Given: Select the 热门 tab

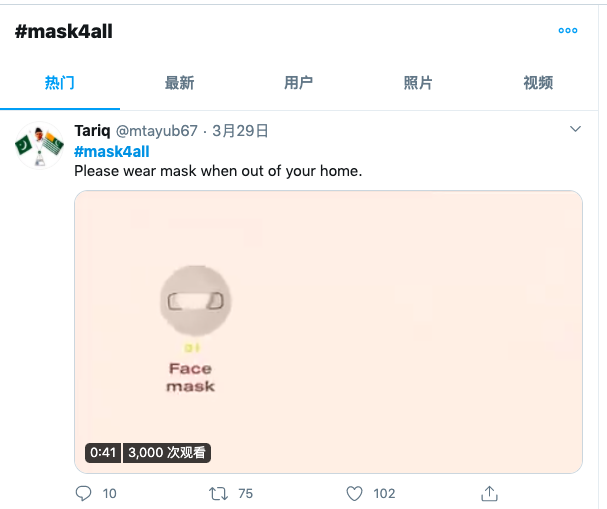Looking at the screenshot, I should point(60,83).
